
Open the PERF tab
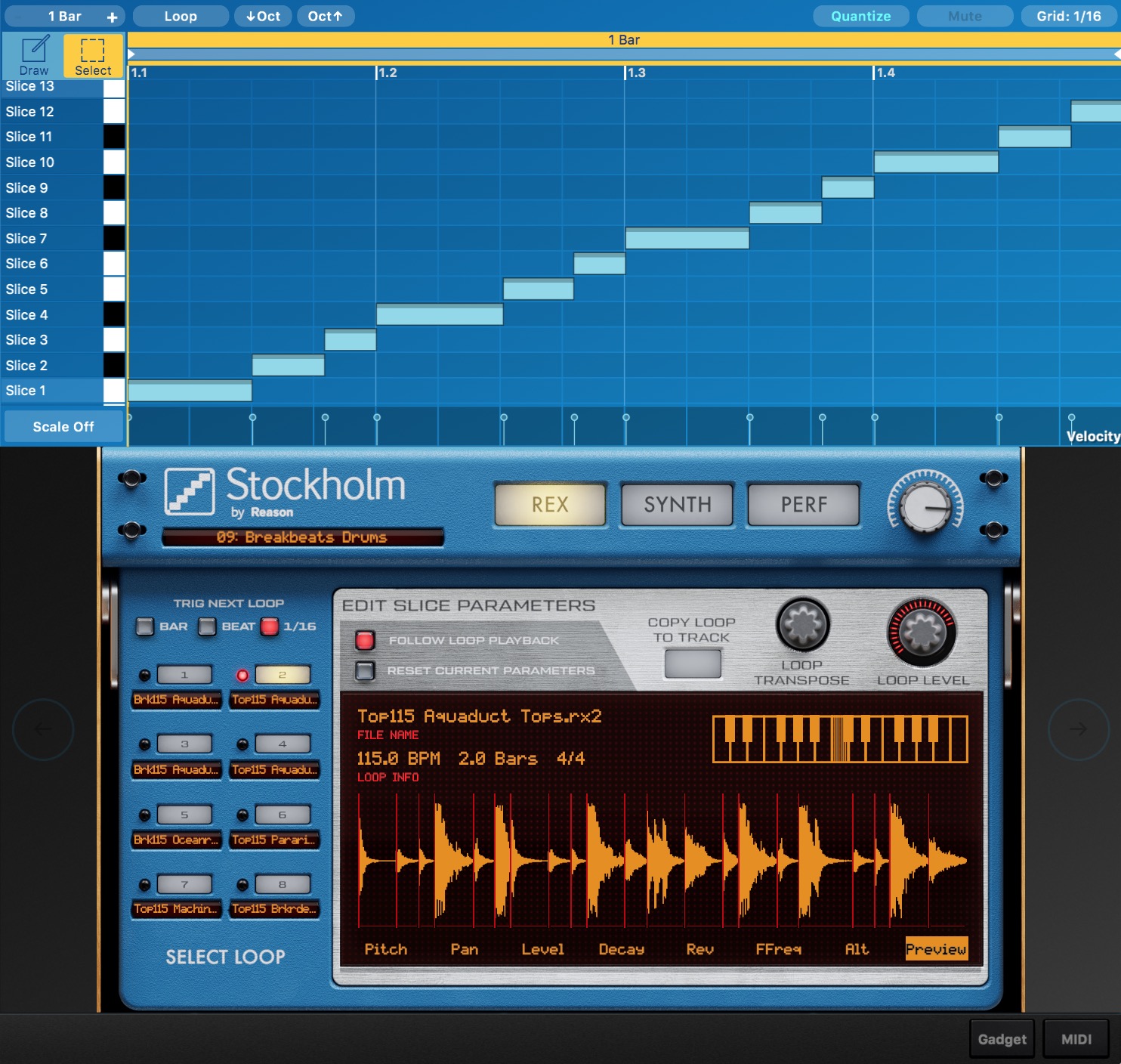coord(802,504)
